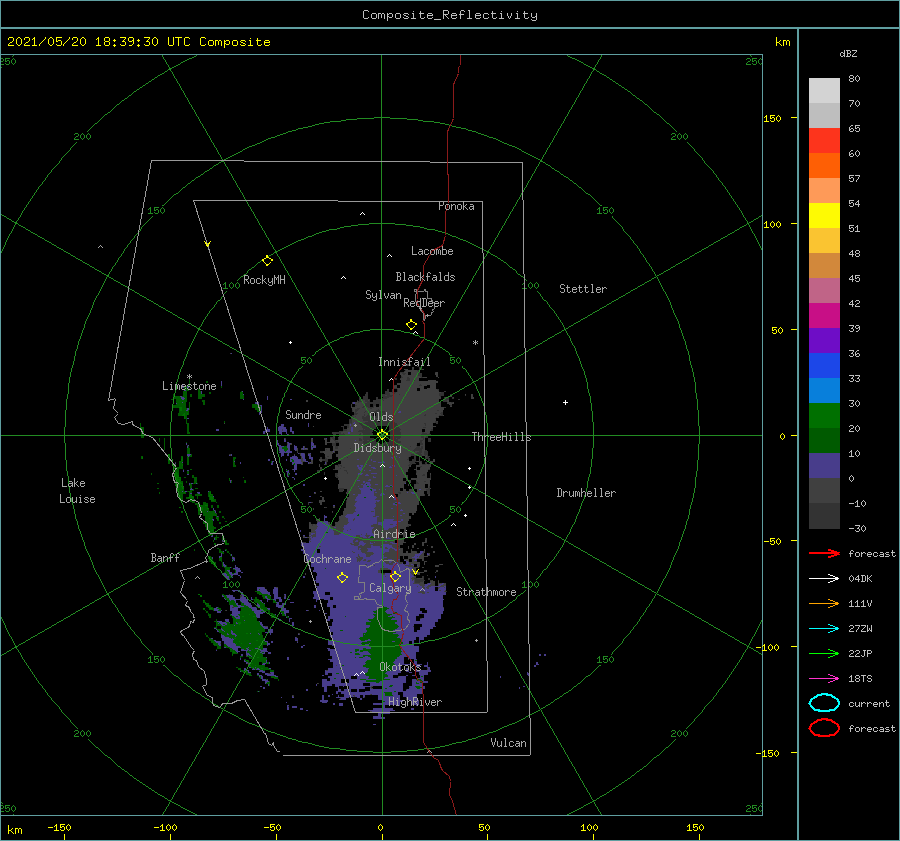Click the radar center marker between Olds and Didsbury
Viewport: 900px width, 841px height.
coord(382,435)
